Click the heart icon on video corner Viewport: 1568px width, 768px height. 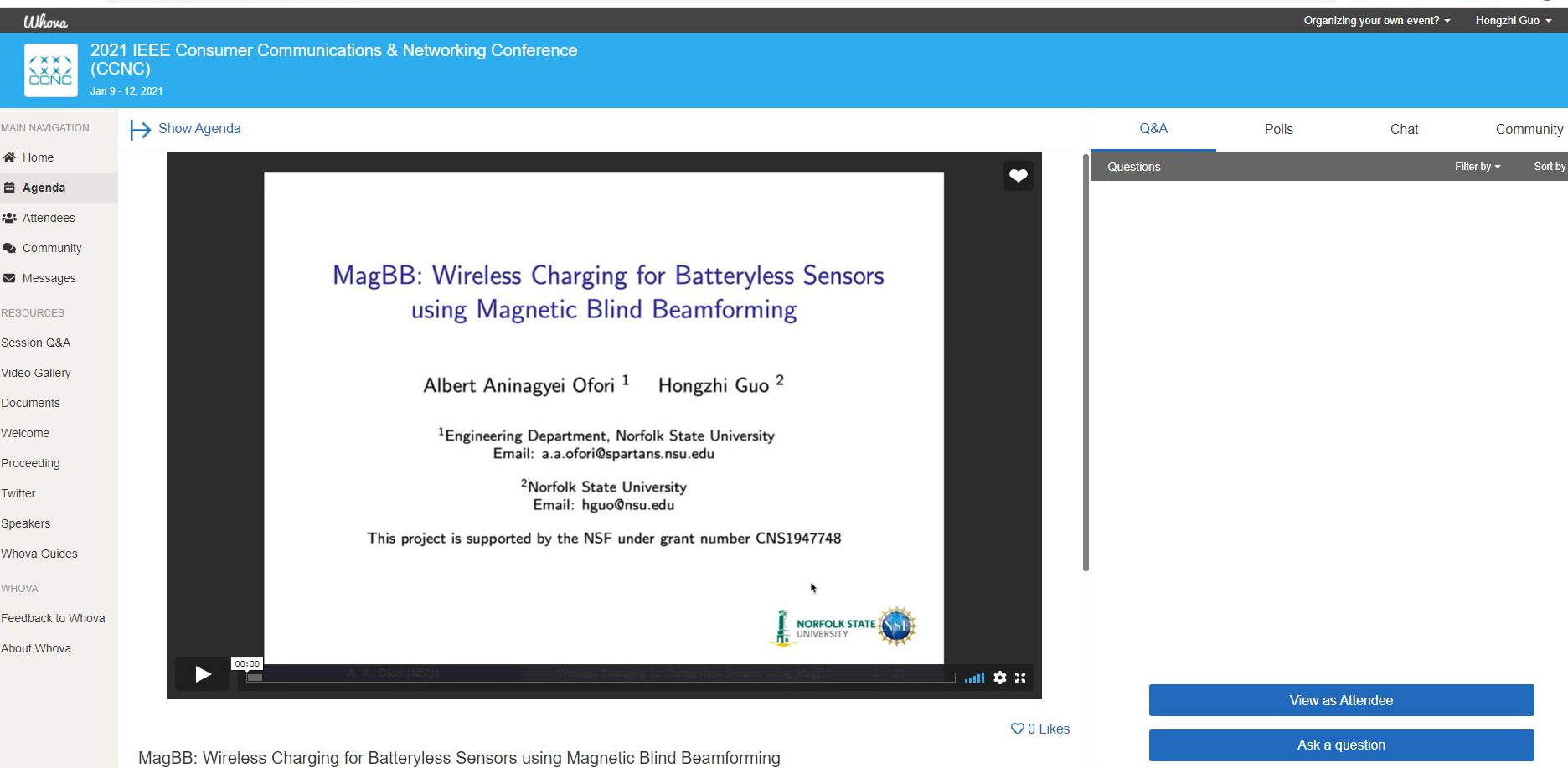(1018, 176)
